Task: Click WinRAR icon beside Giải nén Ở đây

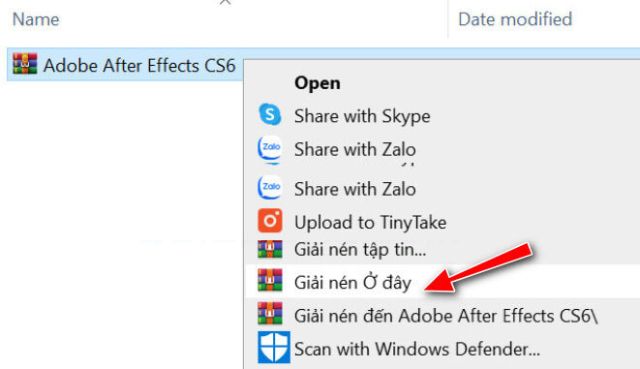Action: [x=270, y=280]
